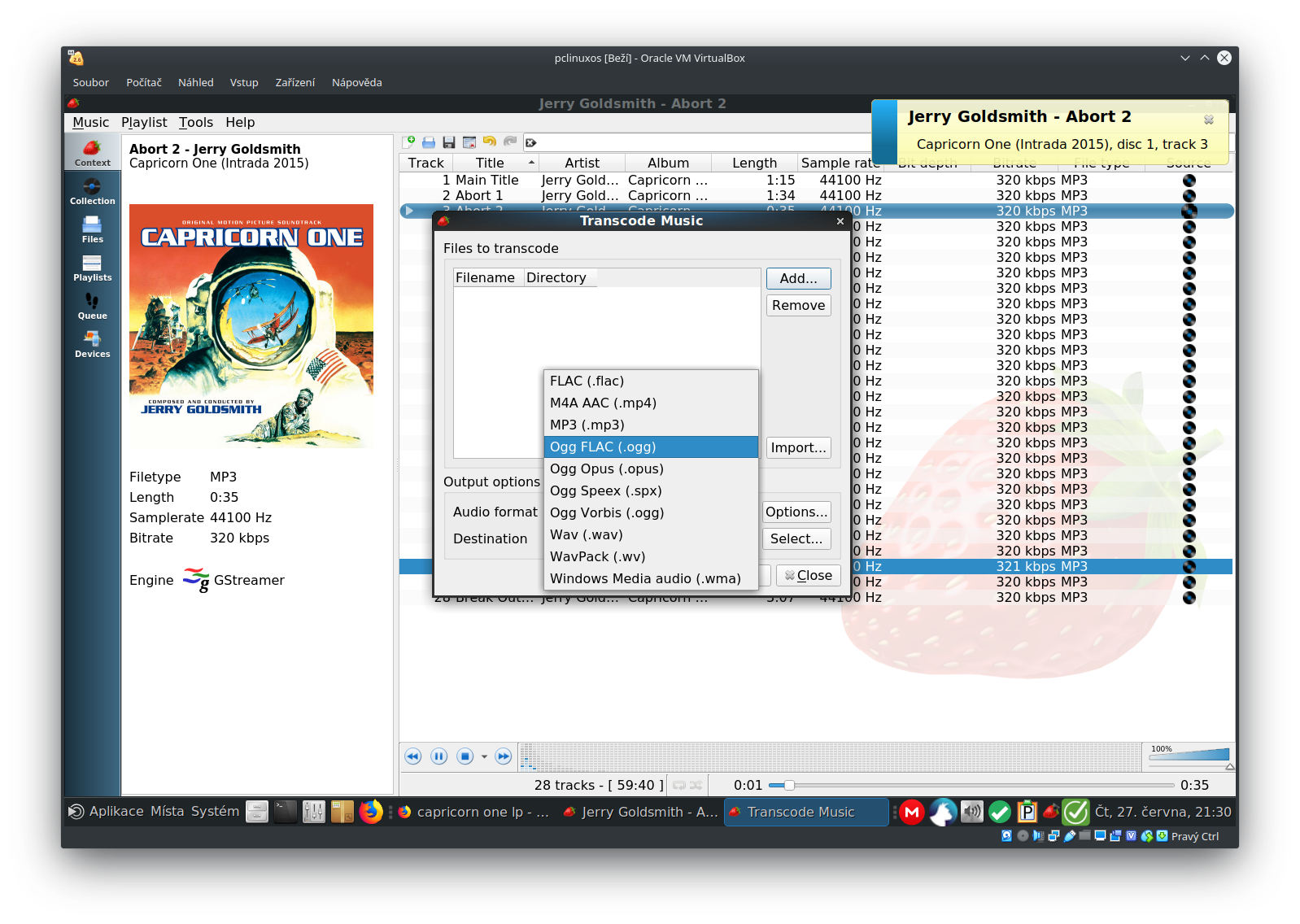The height and width of the screenshot is (924, 1300).
Task: Open the stop button options arrow
Action: (x=484, y=757)
